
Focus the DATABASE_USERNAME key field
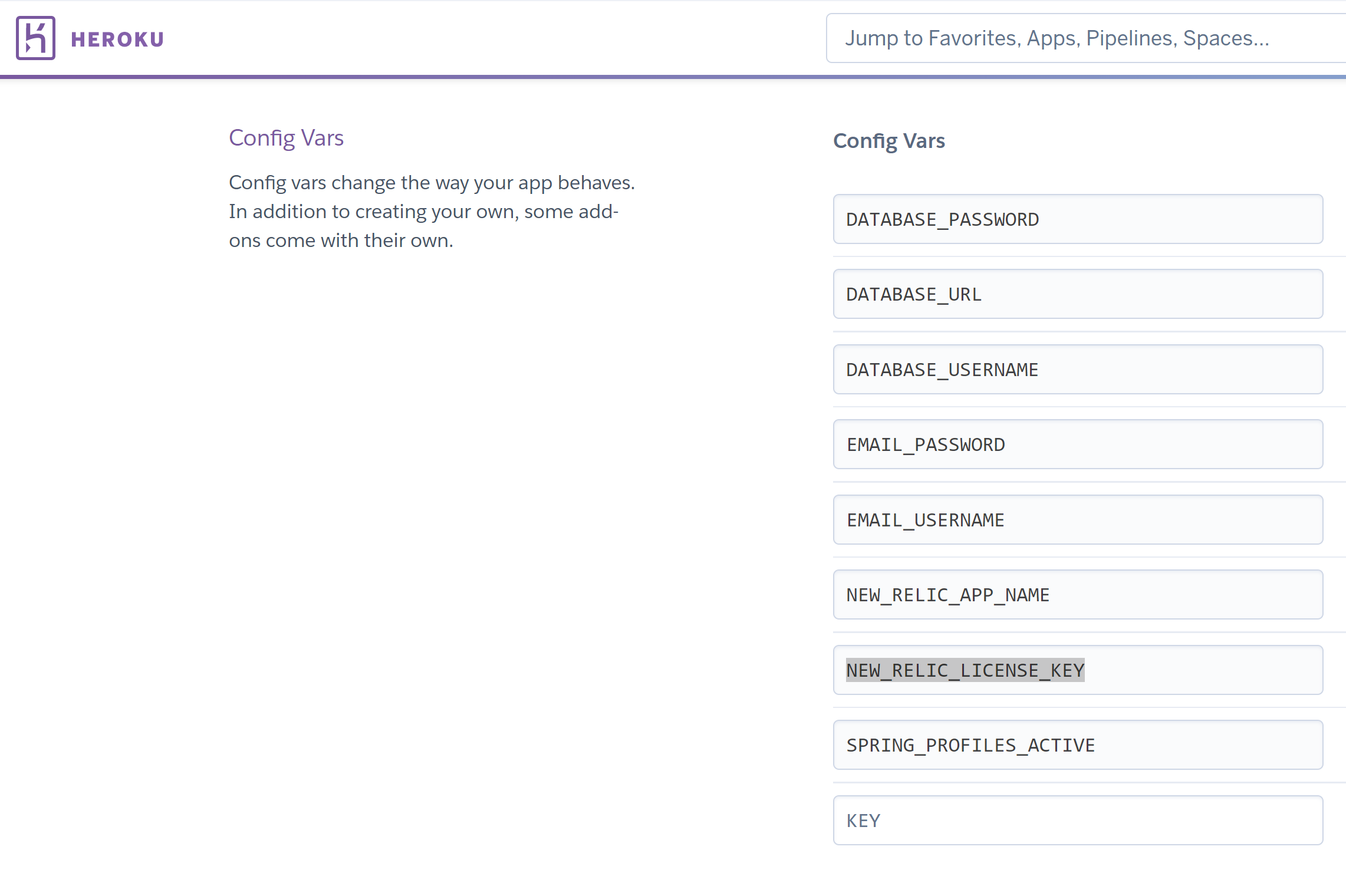click(x=1077, y=370)
